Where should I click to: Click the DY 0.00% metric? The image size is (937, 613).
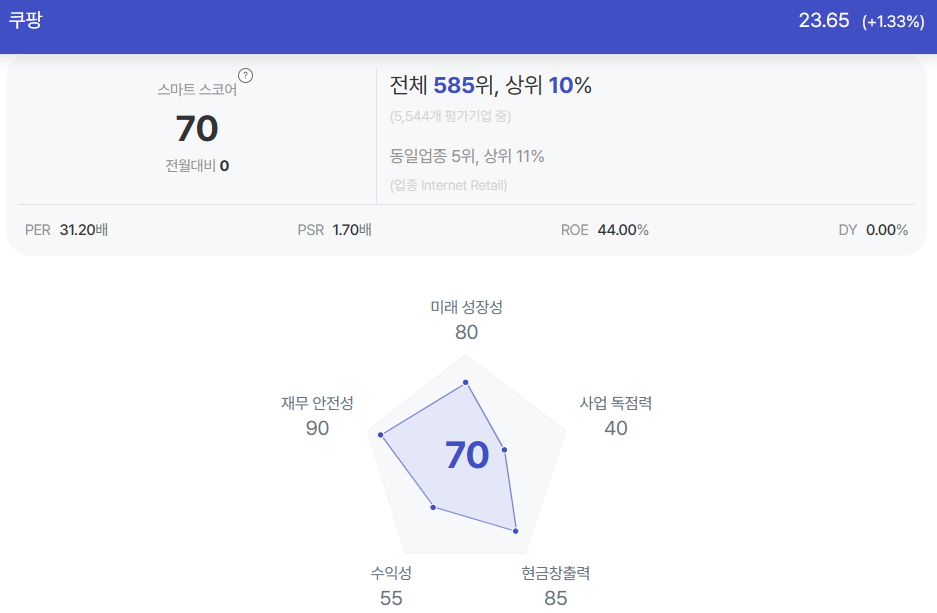873,230
